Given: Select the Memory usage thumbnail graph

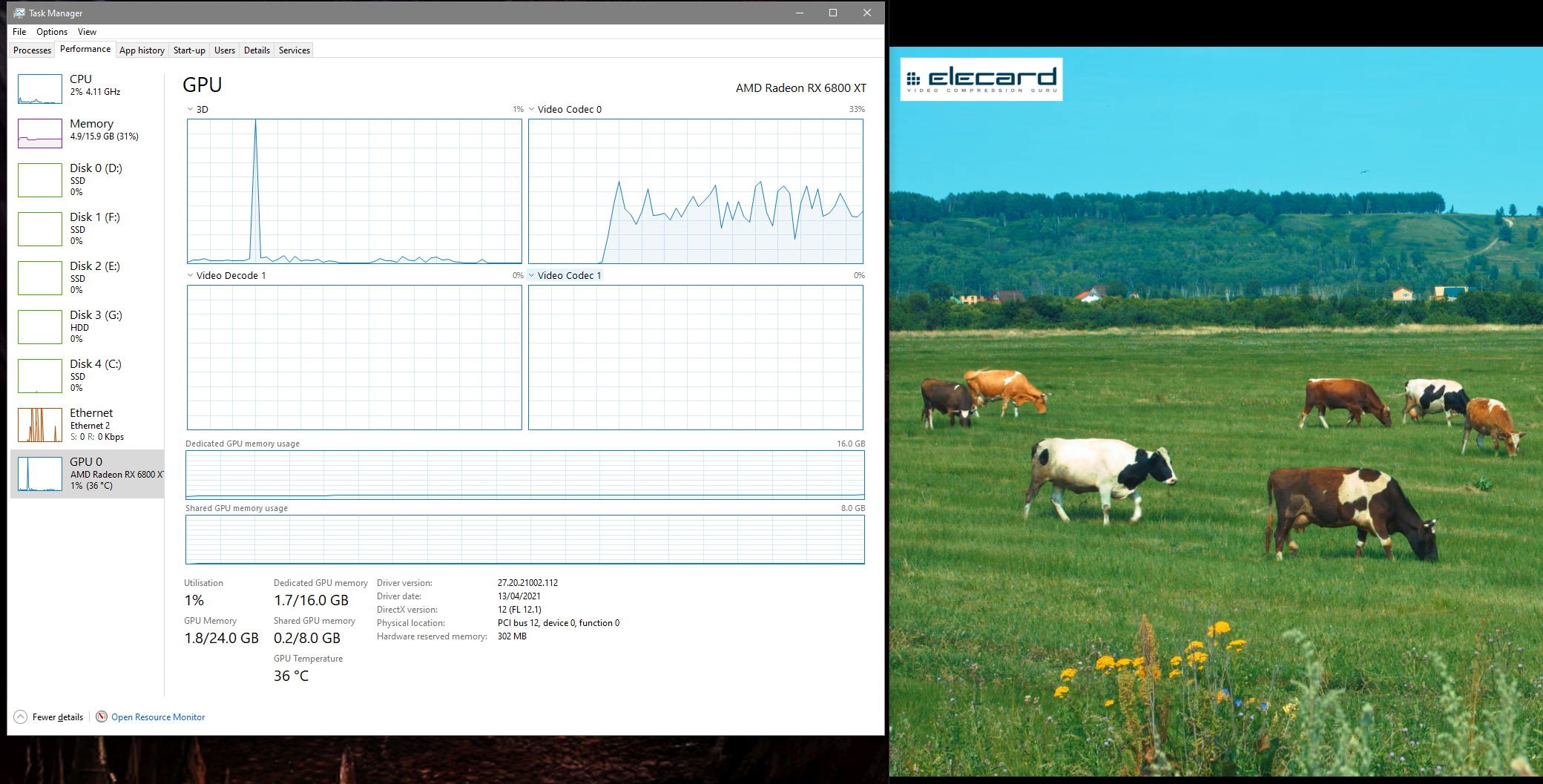Looking at the screenshot, I should tap(40, 134).
